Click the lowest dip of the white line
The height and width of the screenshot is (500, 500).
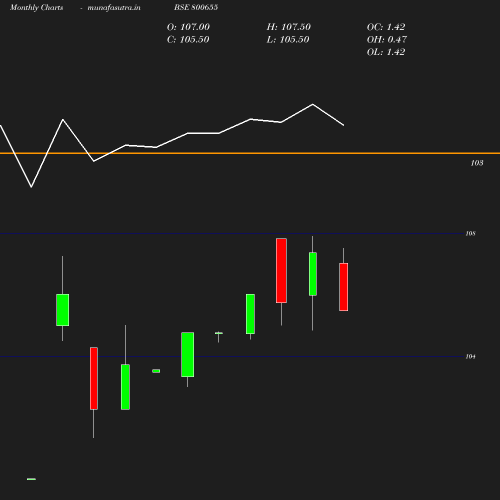[x=31, y=187]
